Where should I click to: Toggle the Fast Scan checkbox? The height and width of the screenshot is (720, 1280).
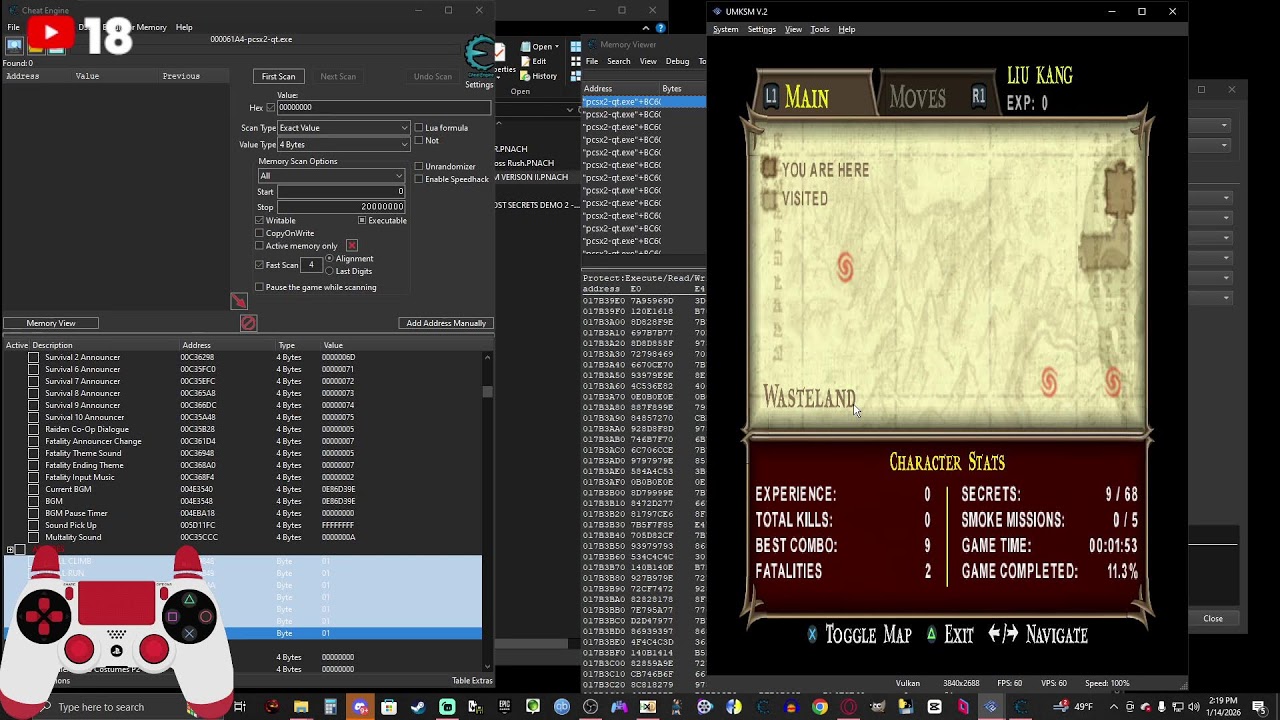tap(260, 265)
